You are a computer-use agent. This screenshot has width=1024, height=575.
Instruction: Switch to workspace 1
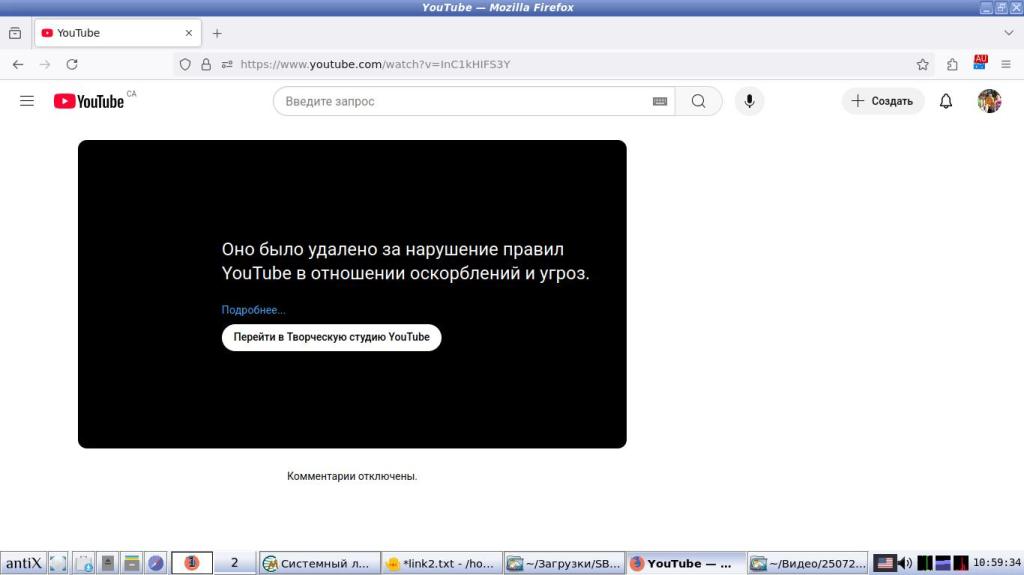pos(191,563)
